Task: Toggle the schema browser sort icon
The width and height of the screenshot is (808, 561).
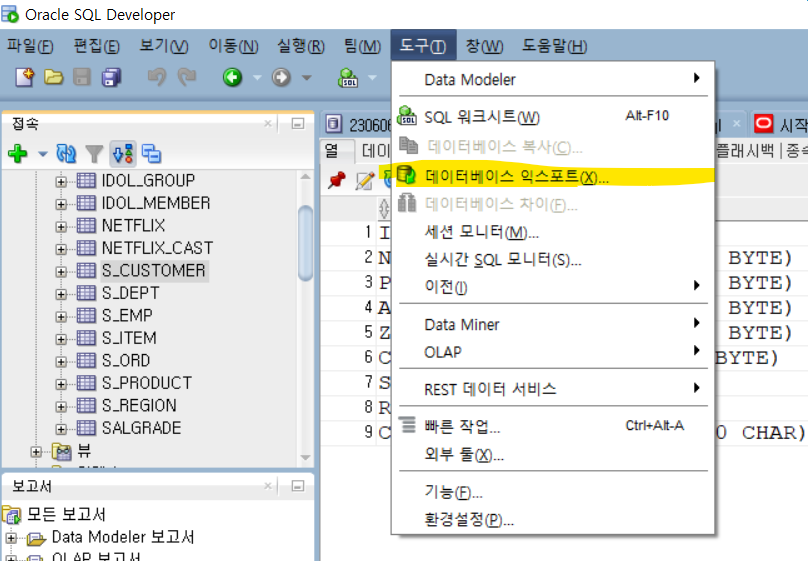Action: (x=123, y=154)
